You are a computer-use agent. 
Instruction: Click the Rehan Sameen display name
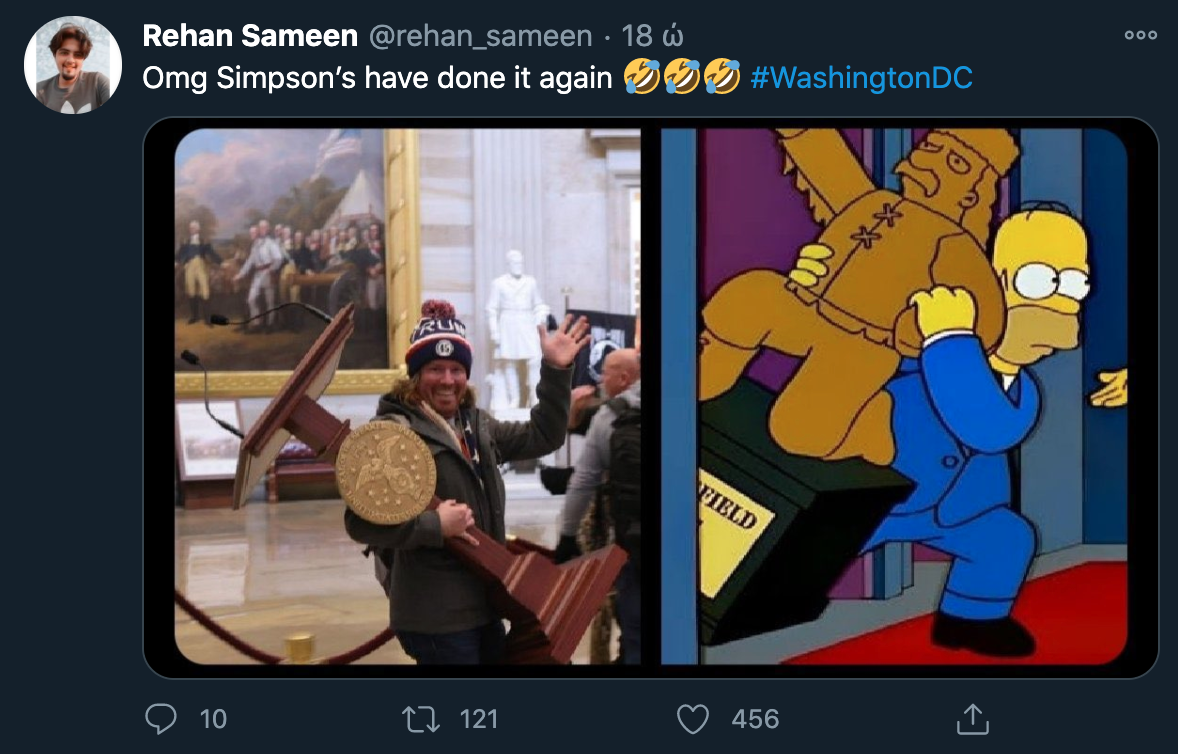[x=250, y=36]
